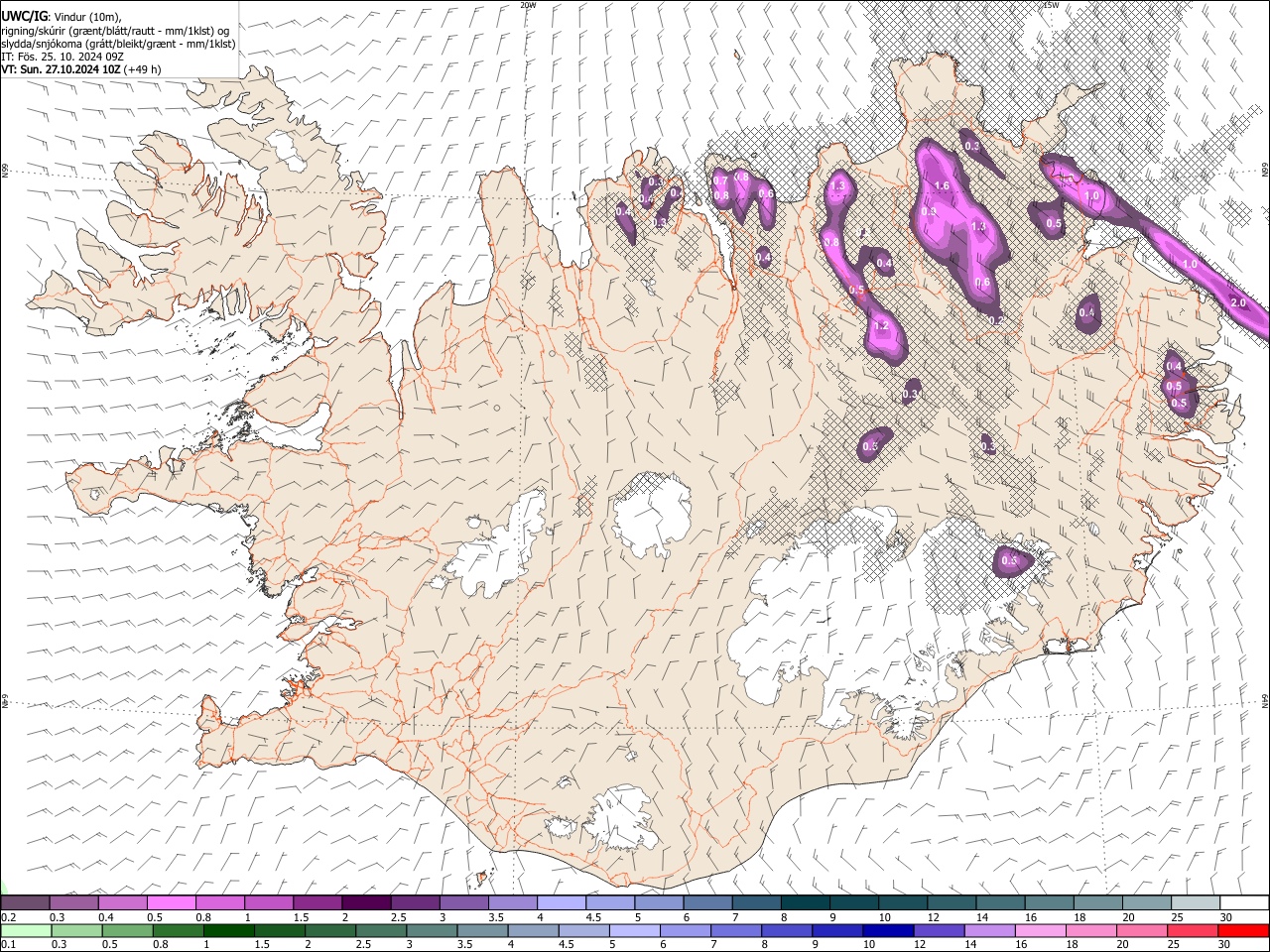The width and height of the screenshot is (1270, 952).
Task: Pick the darkest purple 2 swatch in upper legend
Action: 365,903
